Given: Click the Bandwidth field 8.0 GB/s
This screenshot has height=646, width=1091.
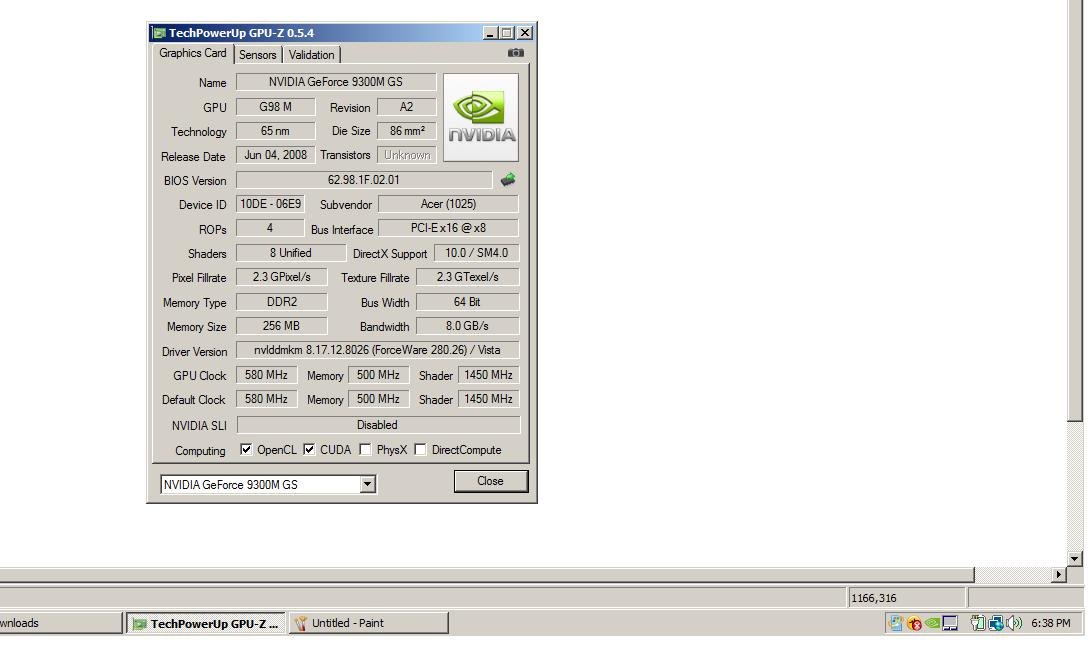Looking at the screenshot, I should click(468, 326).
